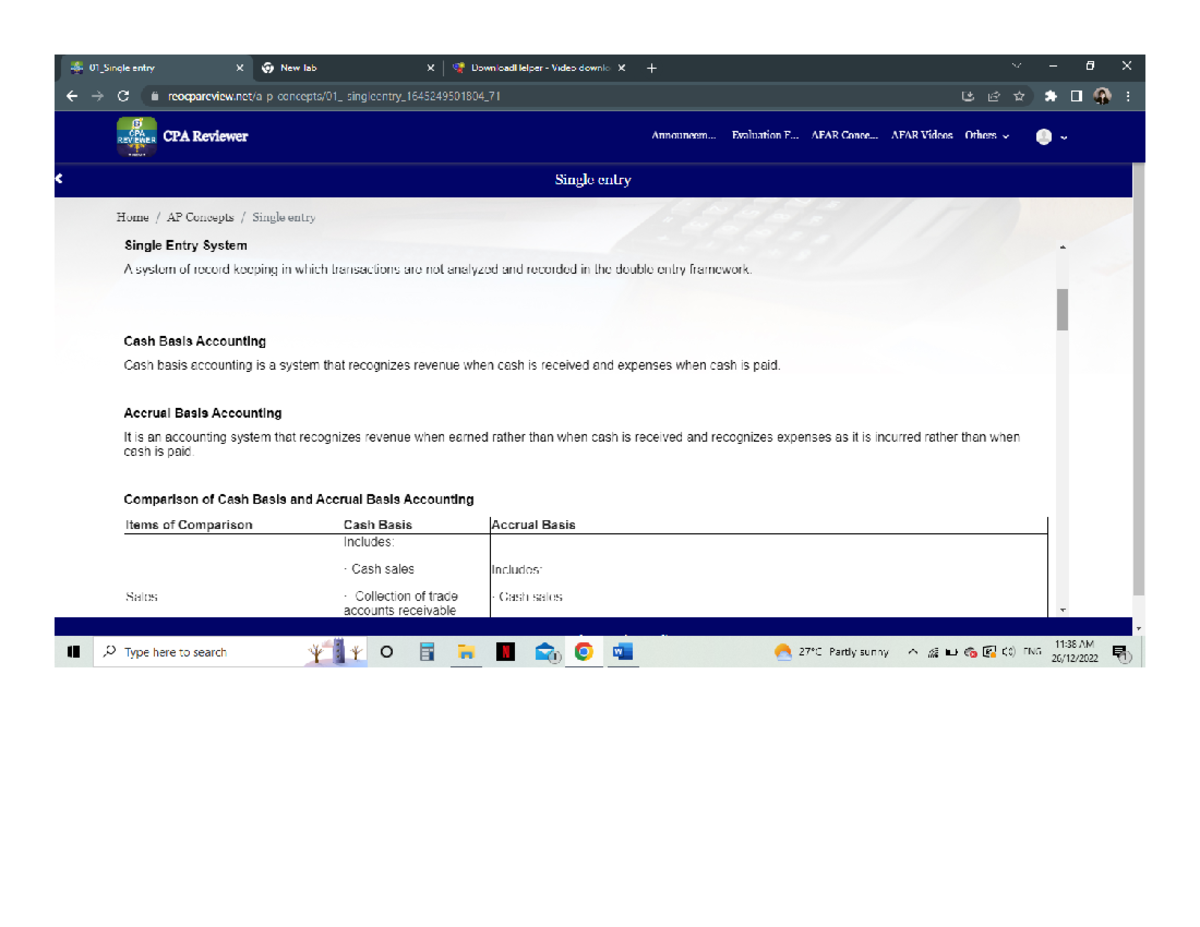Open File Explorer from the taskbar
1200x927 pixels.
[x=466, y=652]
